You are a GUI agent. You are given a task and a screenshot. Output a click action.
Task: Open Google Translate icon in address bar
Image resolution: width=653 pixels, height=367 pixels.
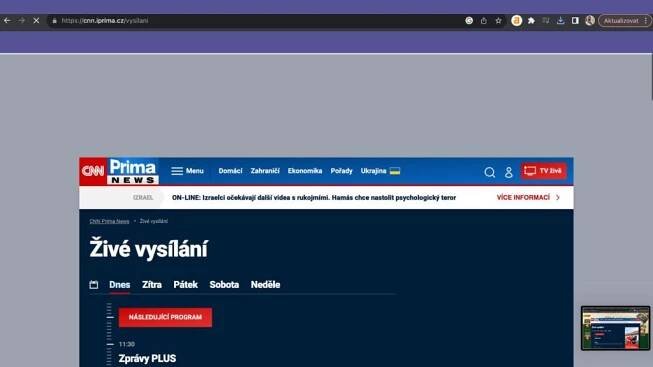tap(469, 20)
